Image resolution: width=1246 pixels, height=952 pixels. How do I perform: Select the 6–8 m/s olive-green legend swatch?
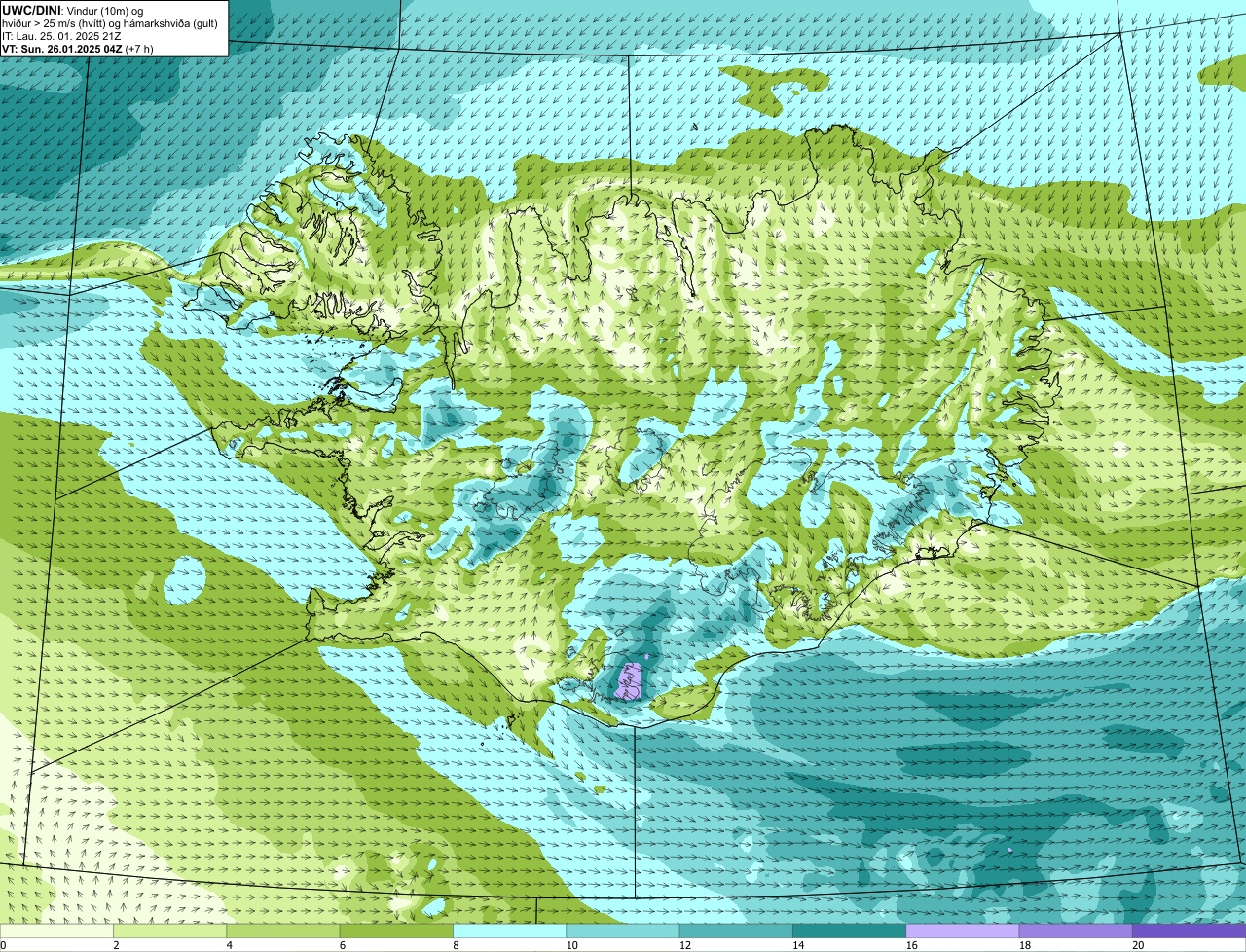tap(396, 931)
